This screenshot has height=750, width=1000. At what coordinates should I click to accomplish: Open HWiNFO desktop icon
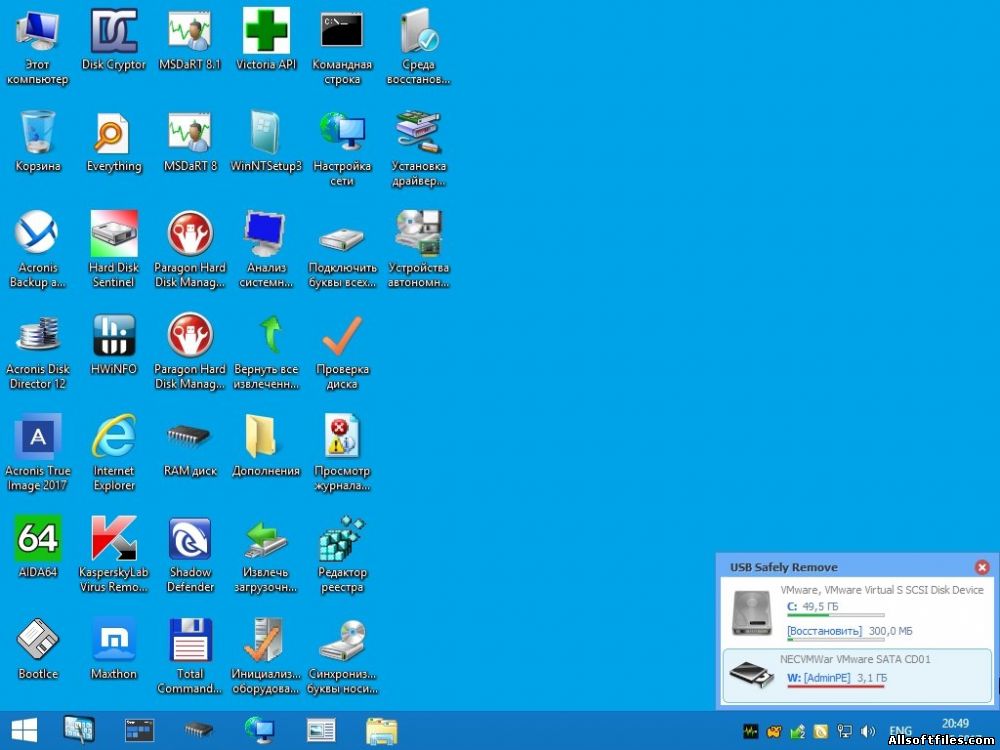(114, 344)
